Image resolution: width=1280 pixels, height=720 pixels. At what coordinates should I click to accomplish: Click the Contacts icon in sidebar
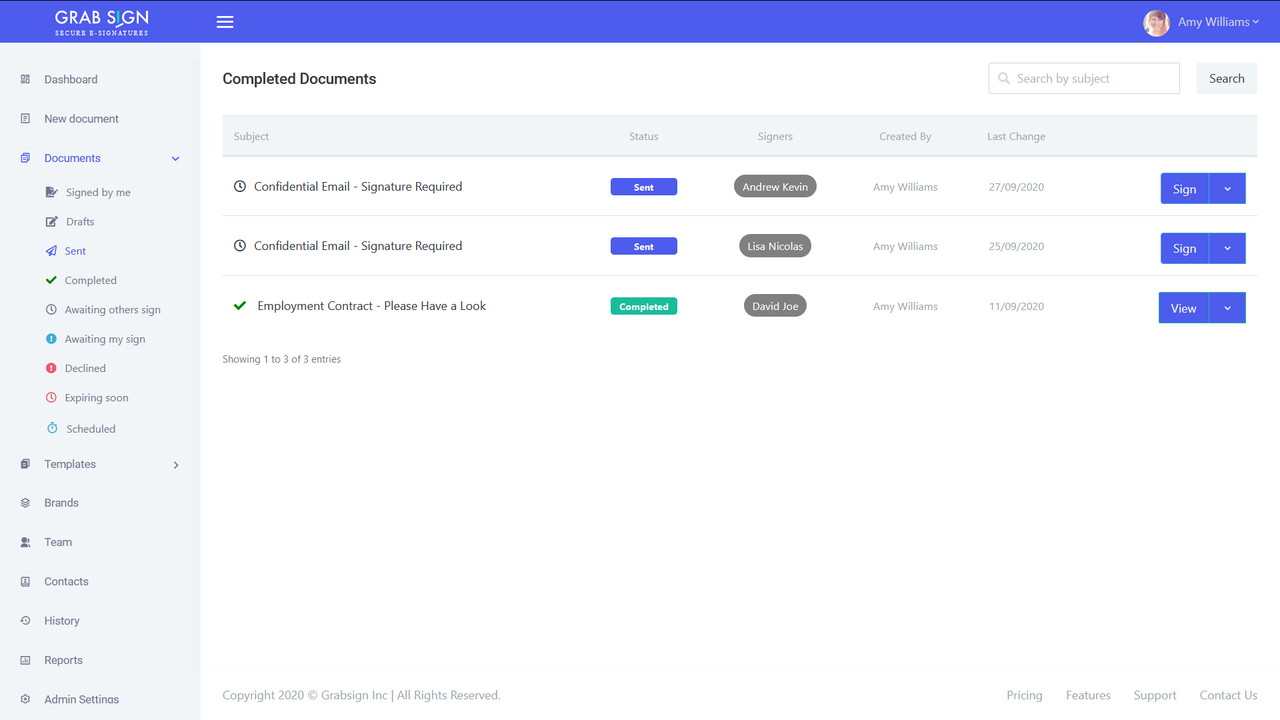point(25,581)
